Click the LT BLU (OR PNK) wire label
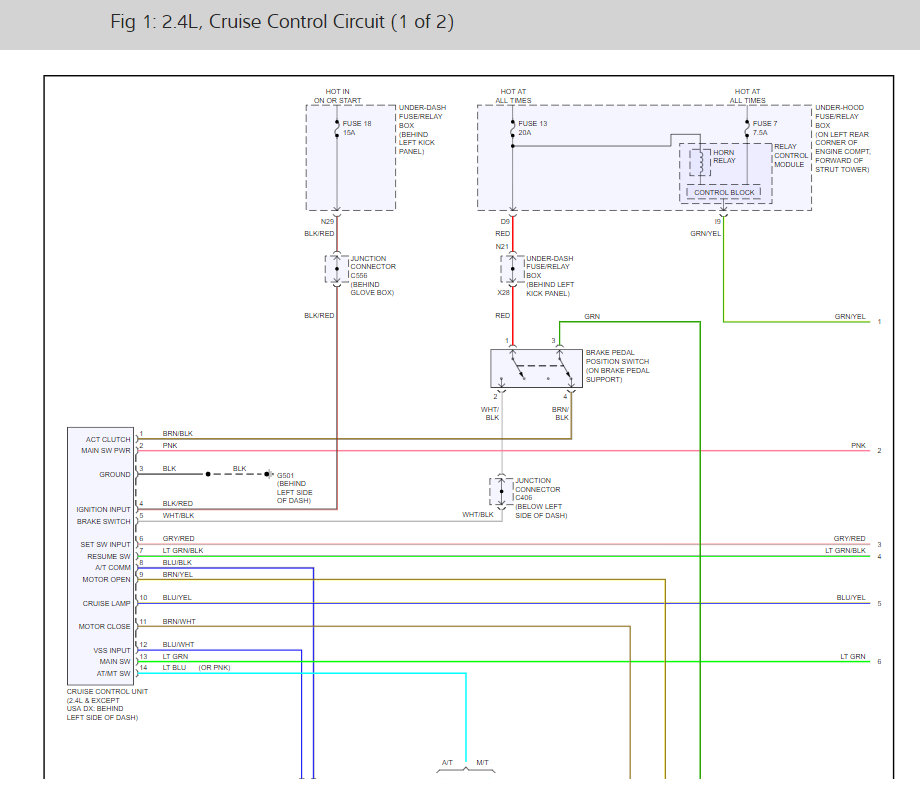This screenshot has height=806, width=920. point(197,668)
